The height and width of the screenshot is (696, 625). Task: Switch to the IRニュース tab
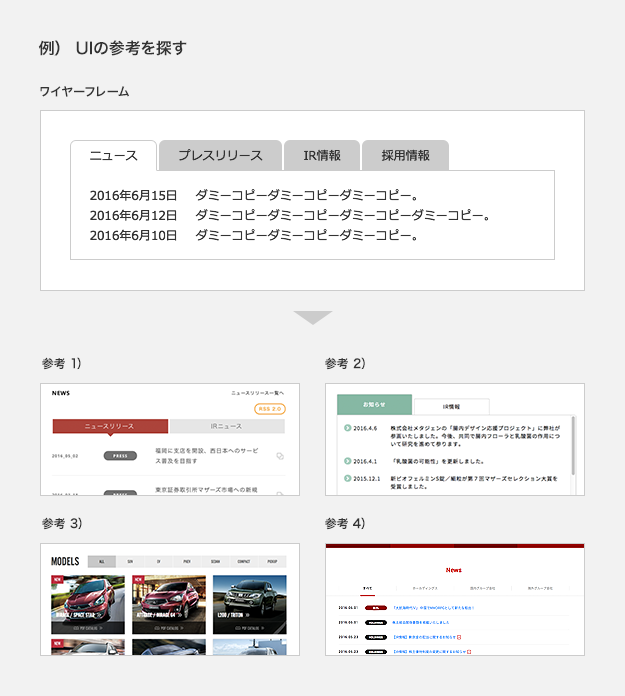click(227, 426)
